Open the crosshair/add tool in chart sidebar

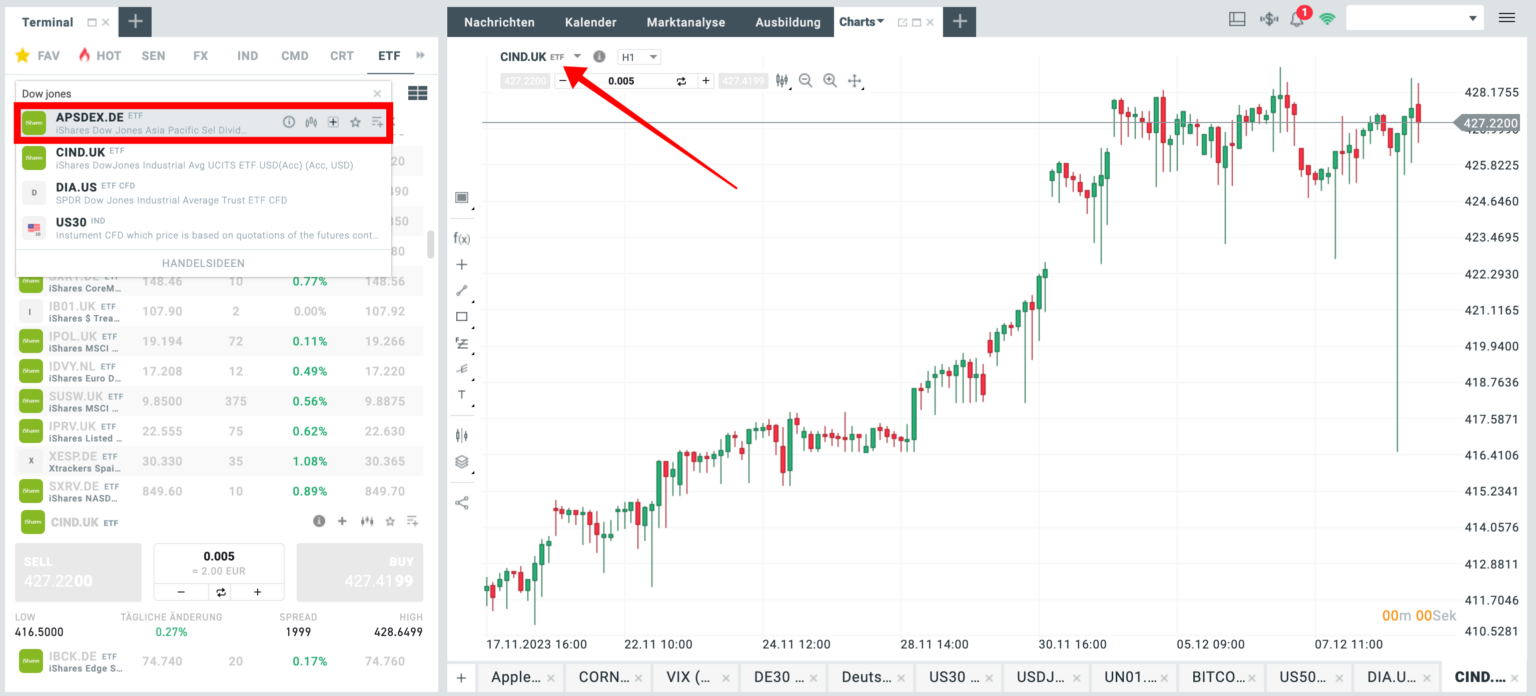point(462,264)
